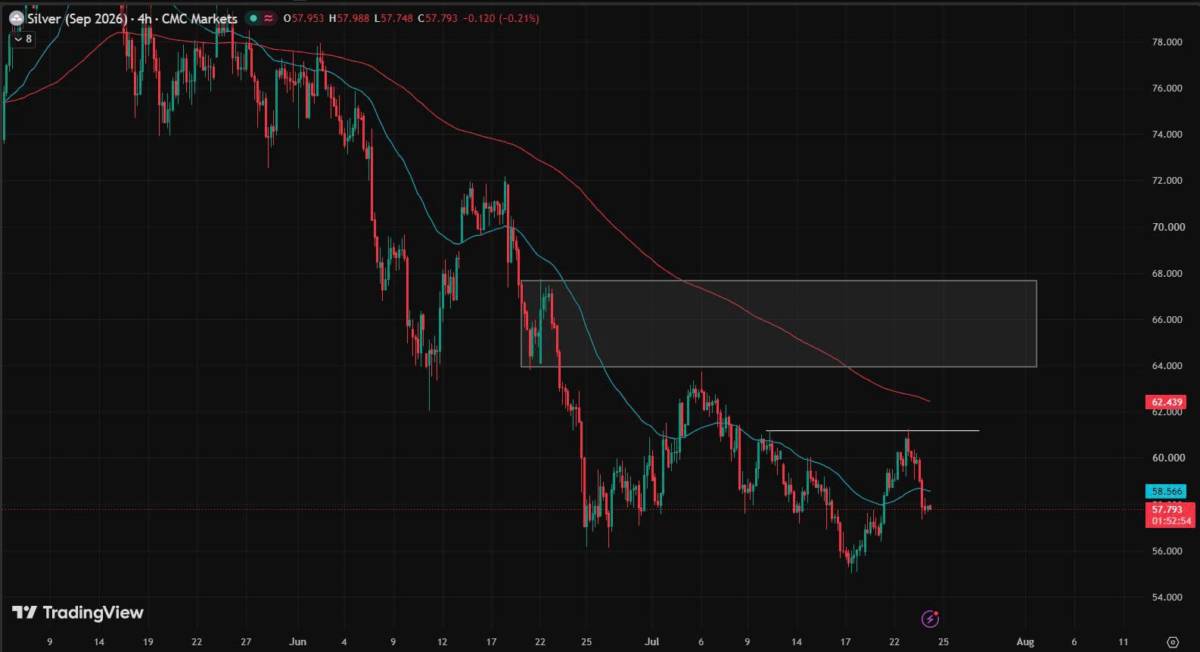The image size is (1200, 652).
Task: Expand the collapsed indicators legend showing 8
Action: pyautogui.click(x=21, y=39)
